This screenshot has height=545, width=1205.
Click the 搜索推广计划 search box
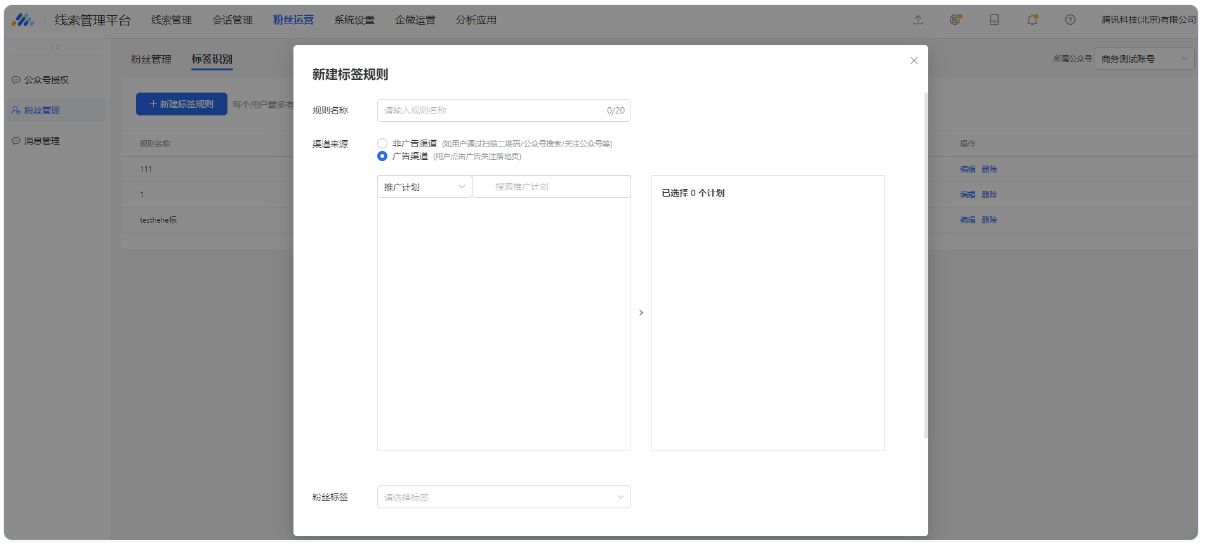[551, 187]
